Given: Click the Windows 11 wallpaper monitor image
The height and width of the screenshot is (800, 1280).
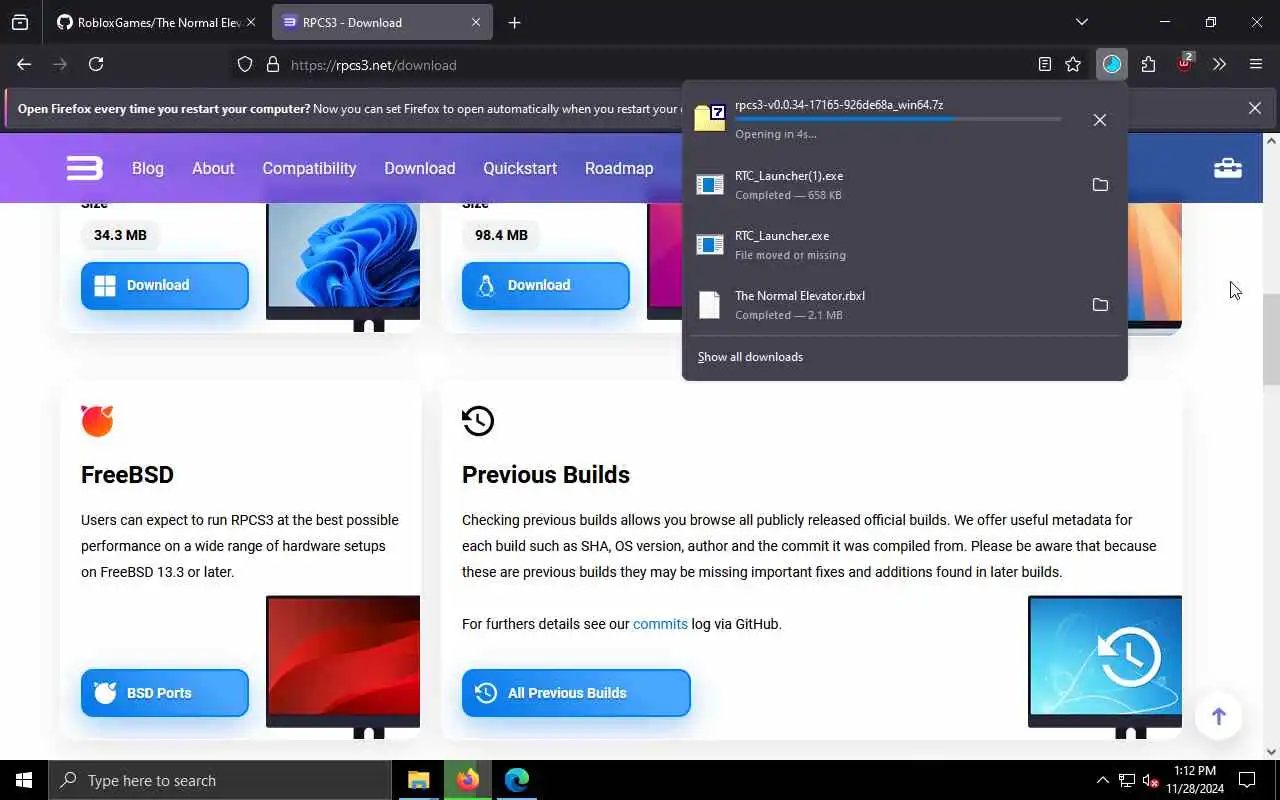Looking at the screenshot, I should coord(343,265).
